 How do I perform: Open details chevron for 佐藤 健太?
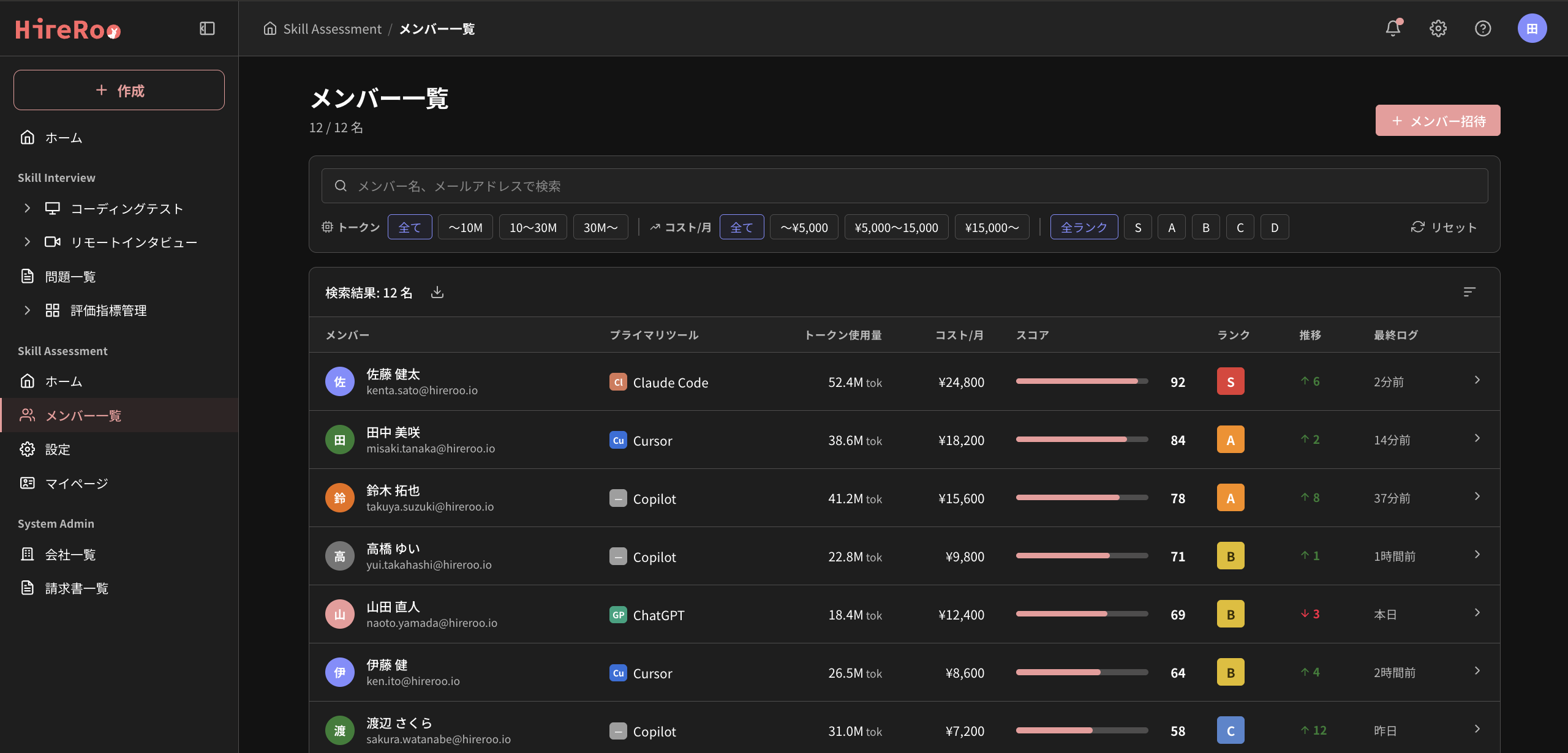(1477, 380)
